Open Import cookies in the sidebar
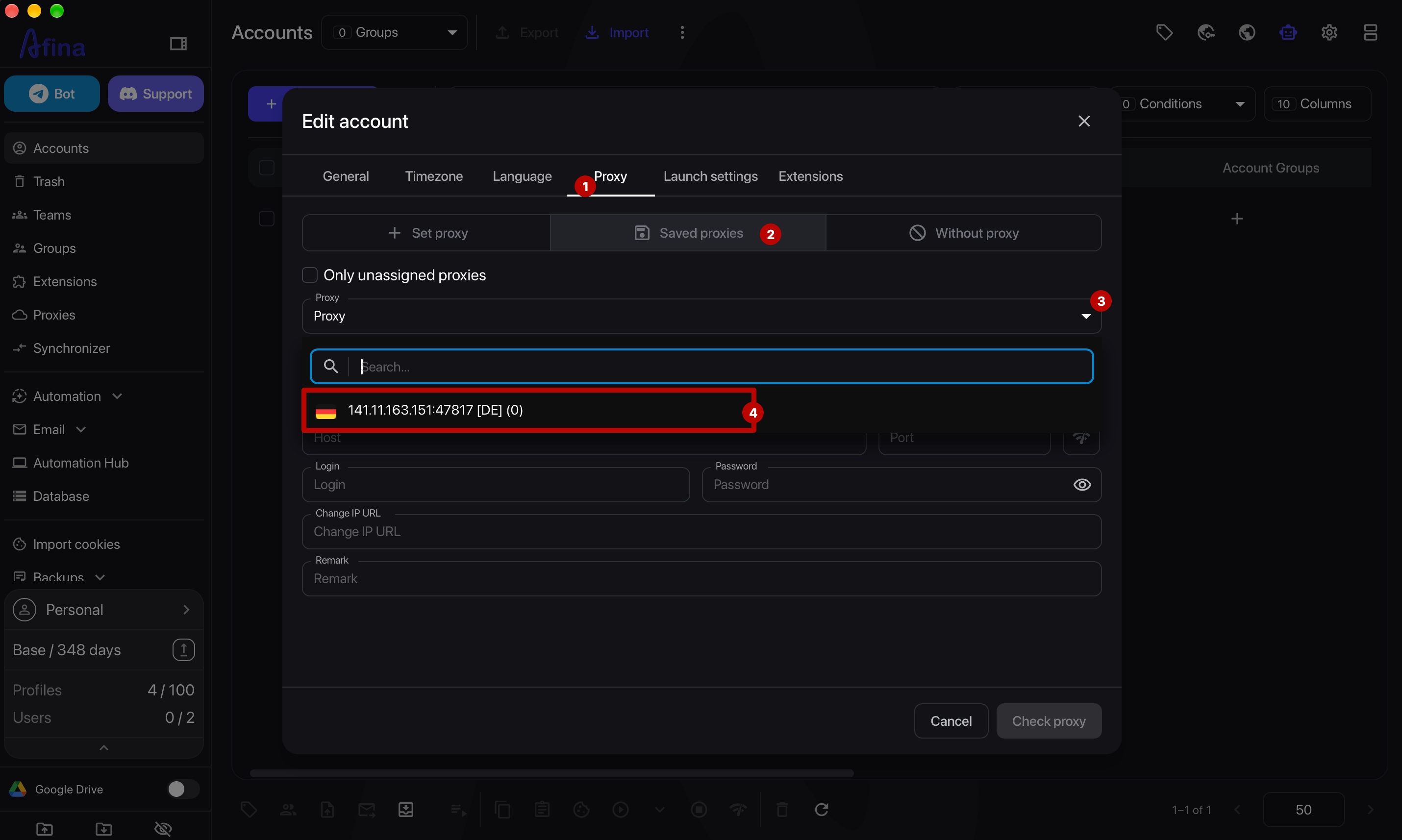 [x=103, y=544]
